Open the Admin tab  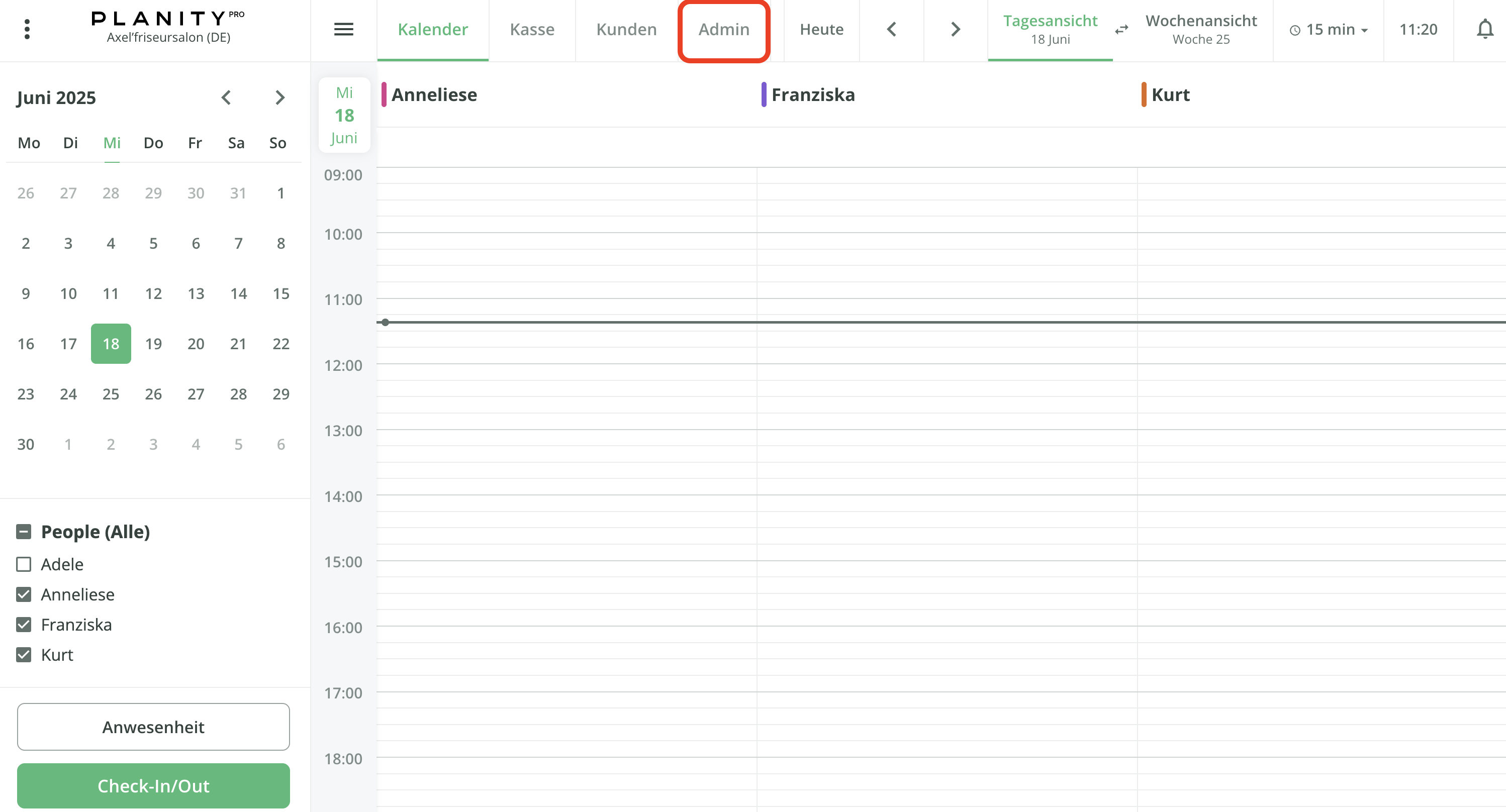click(x=723, y=29)
